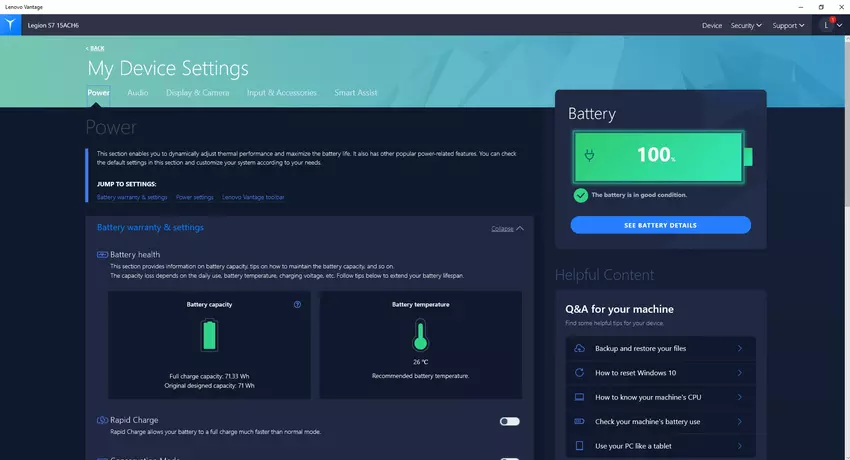
Task: Switch to the Audio tab
Action: click(138, 93)
